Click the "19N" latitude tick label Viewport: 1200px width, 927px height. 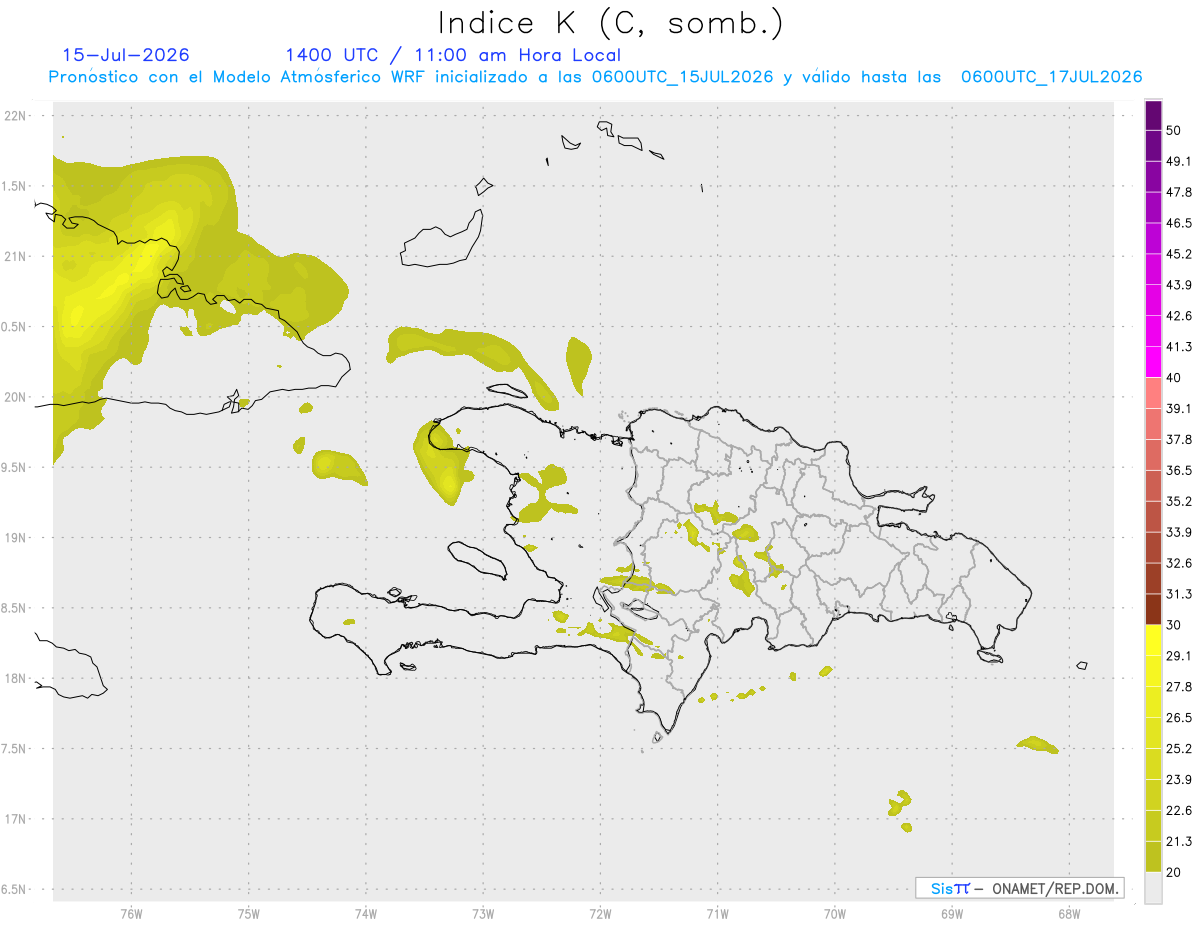pyautogui.click(x=16, y=538)
